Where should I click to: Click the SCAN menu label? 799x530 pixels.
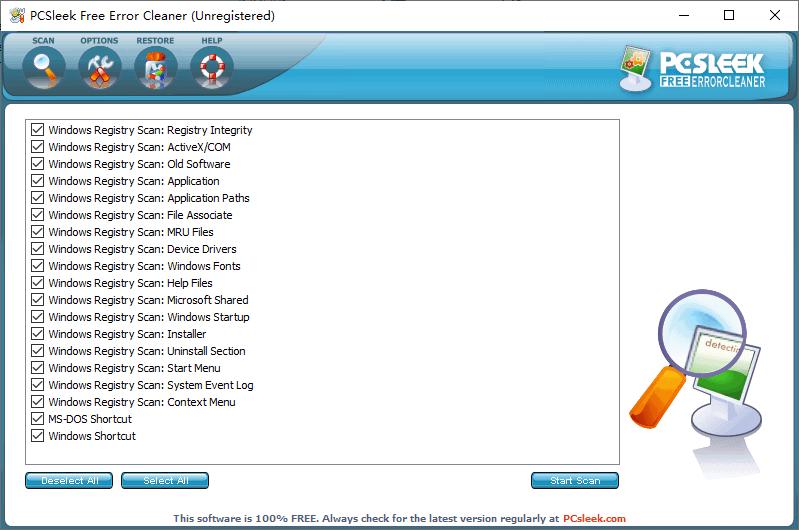(x=43, y=40)
